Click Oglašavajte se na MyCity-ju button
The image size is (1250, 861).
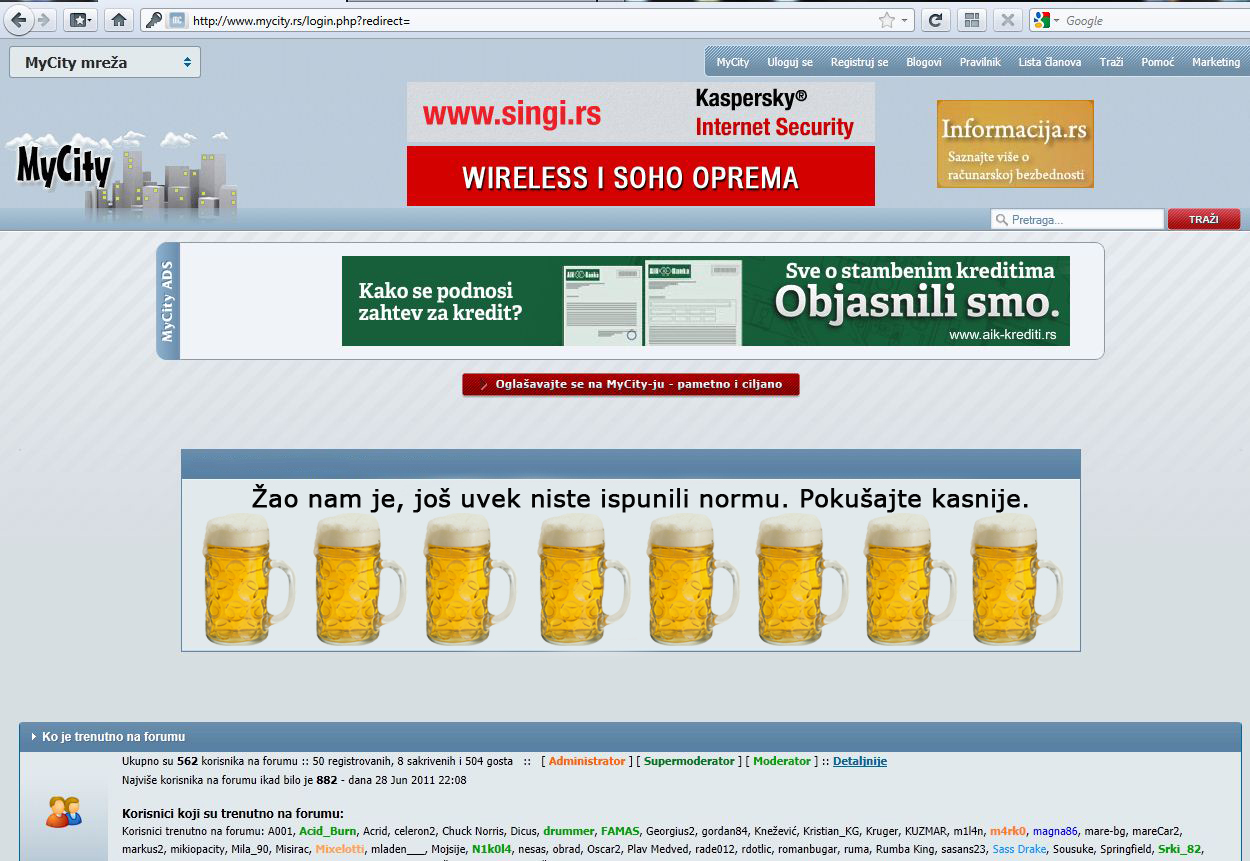point(631,384)
